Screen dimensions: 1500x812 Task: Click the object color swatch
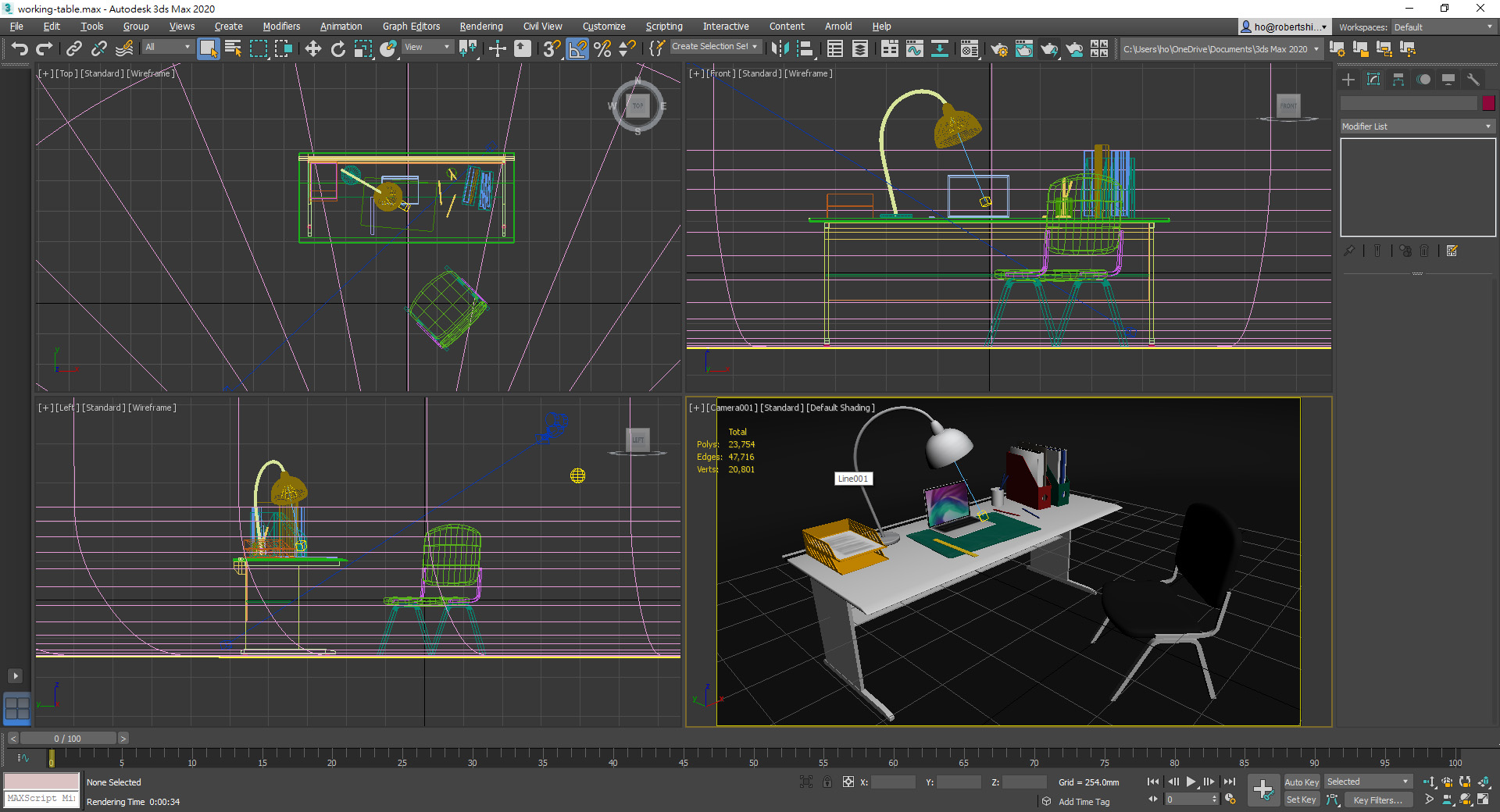(1488, 103)
